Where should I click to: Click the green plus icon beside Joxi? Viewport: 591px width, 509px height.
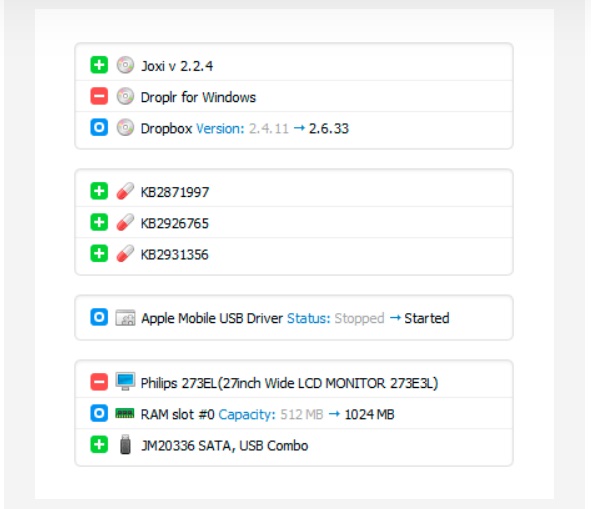tap(99, 65)
